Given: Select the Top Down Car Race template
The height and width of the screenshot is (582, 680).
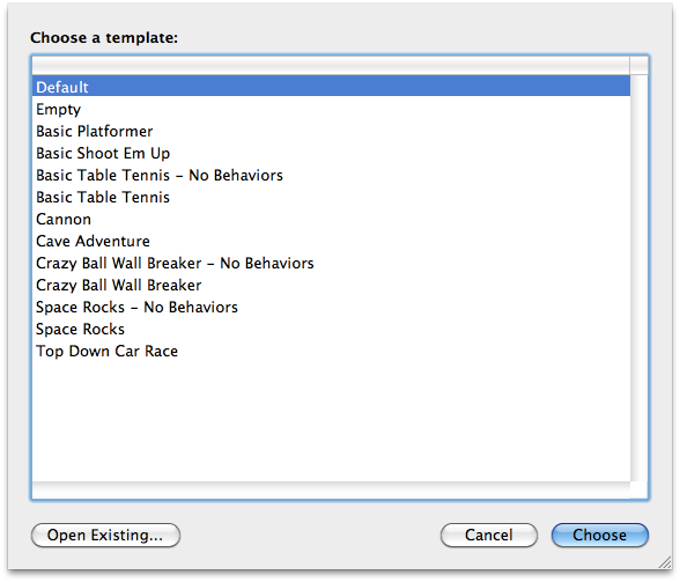Looking at the screenshot, I should coord(107,352).
